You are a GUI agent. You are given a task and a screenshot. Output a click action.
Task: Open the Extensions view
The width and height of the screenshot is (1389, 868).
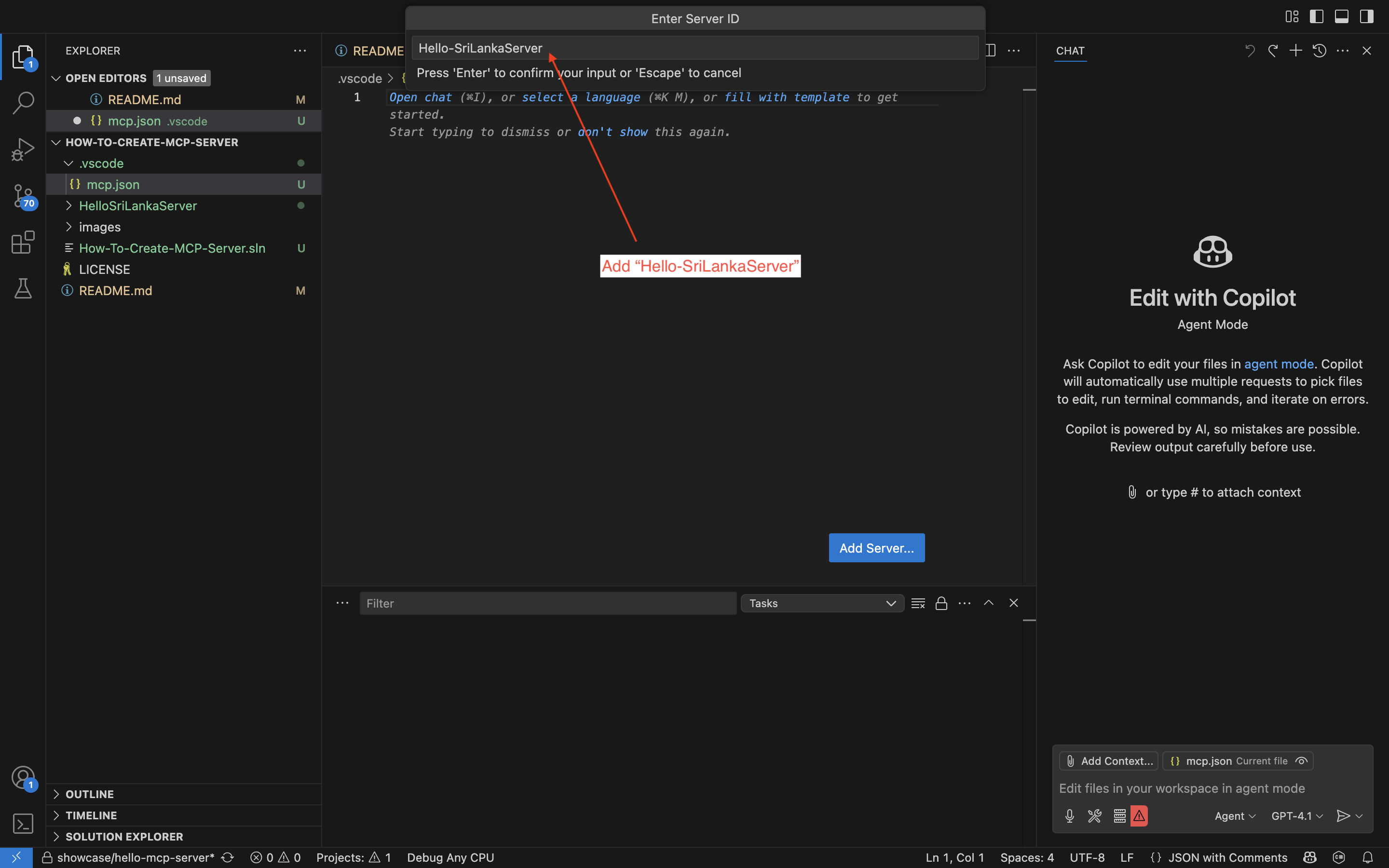pyautogui.click(x=23, y=242)
